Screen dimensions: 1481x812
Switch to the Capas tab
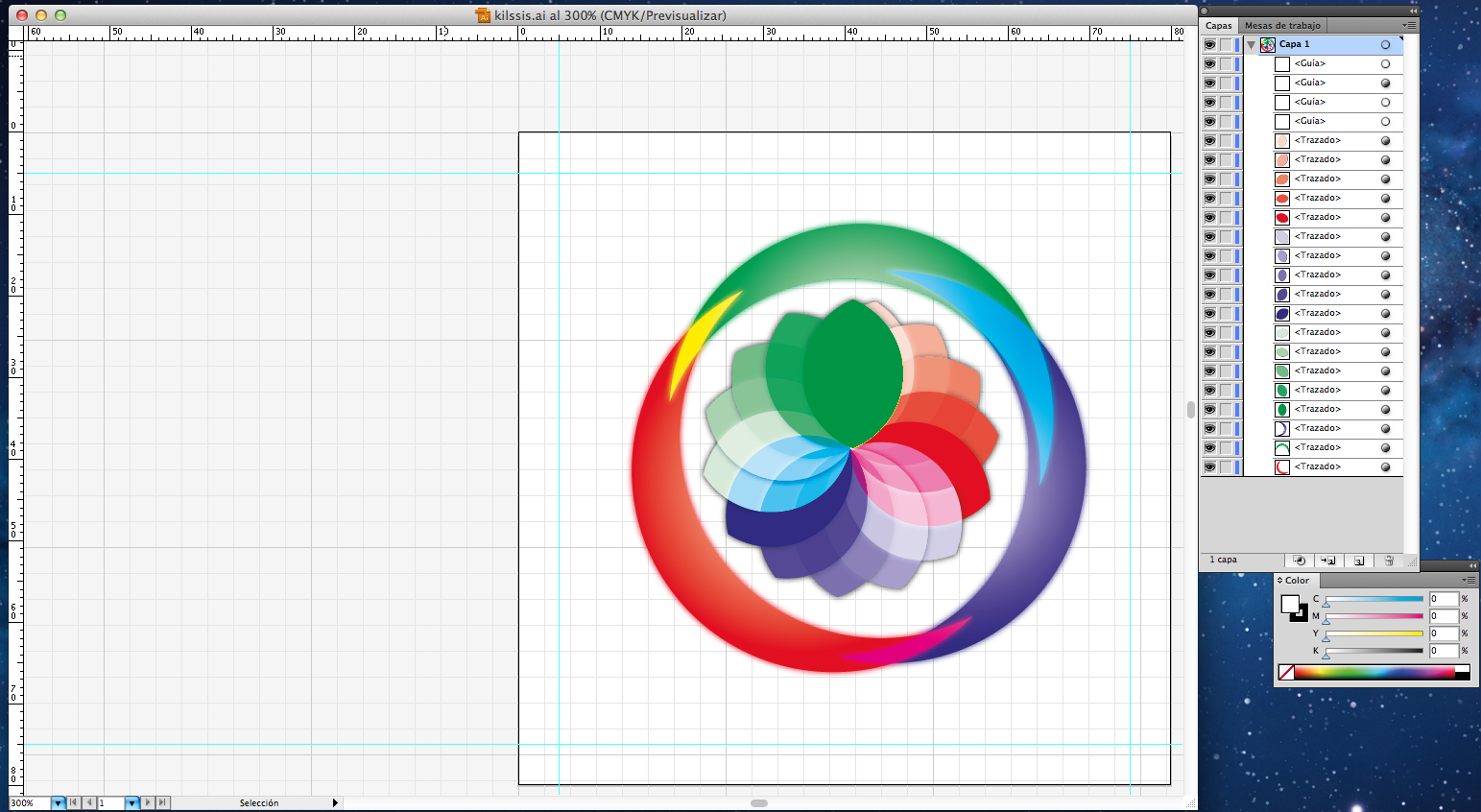(x=1219, y=26)
